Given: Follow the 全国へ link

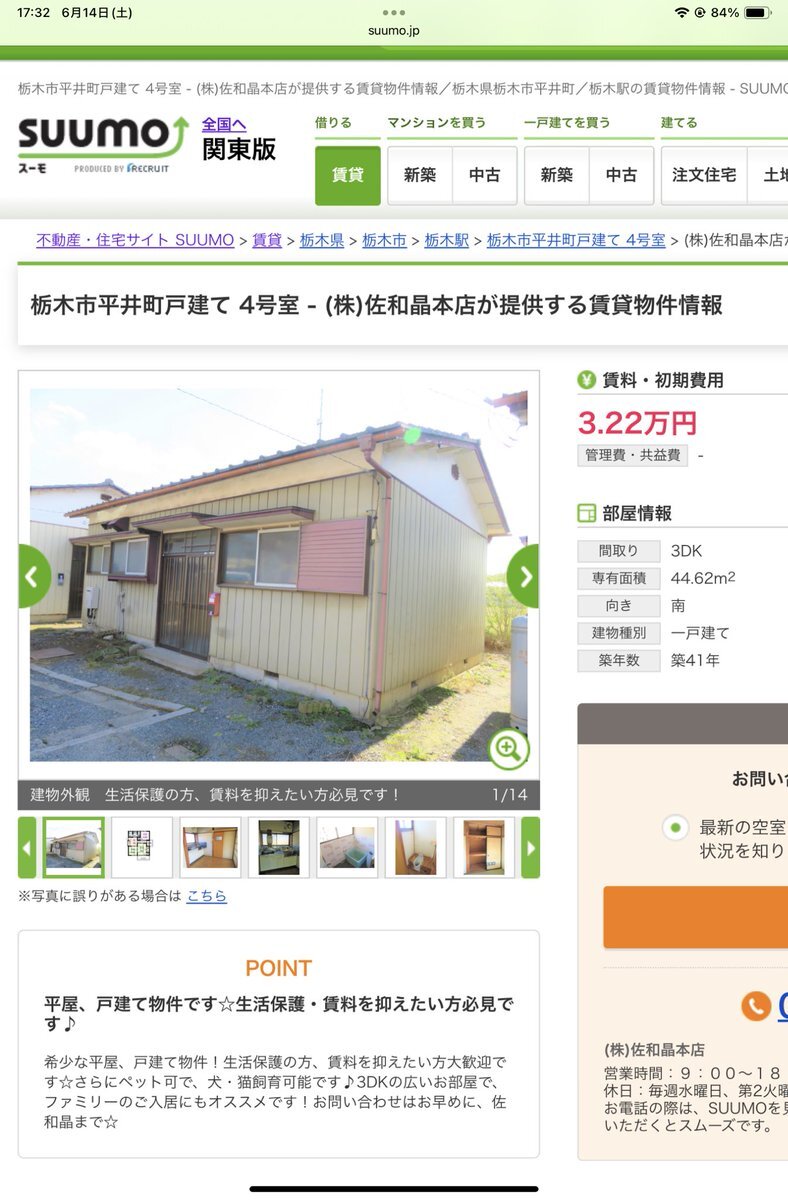Looking at the screenshot, I should coord(224,125).
